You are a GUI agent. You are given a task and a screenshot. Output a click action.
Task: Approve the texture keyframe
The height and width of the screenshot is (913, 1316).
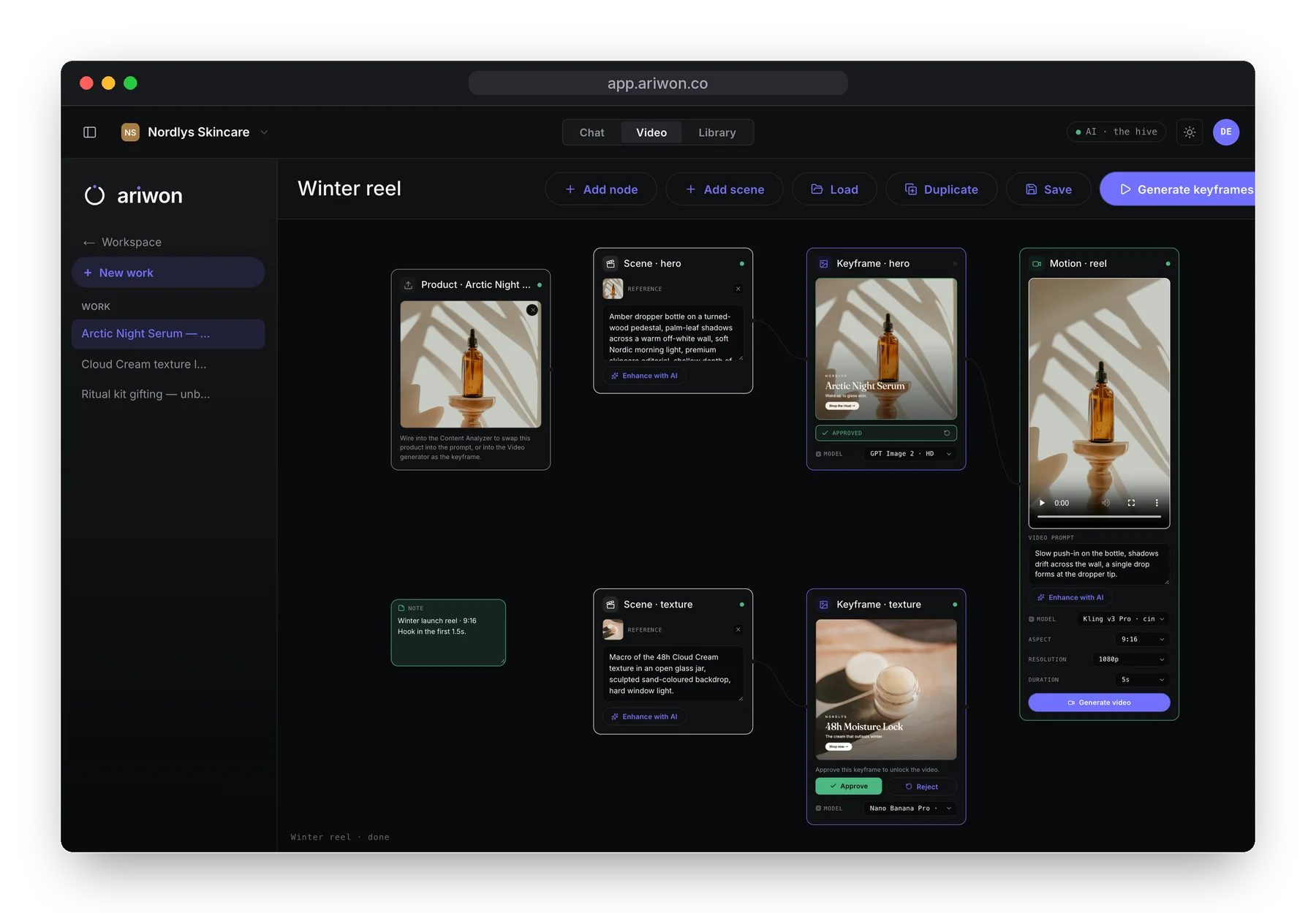click(848, 787)
